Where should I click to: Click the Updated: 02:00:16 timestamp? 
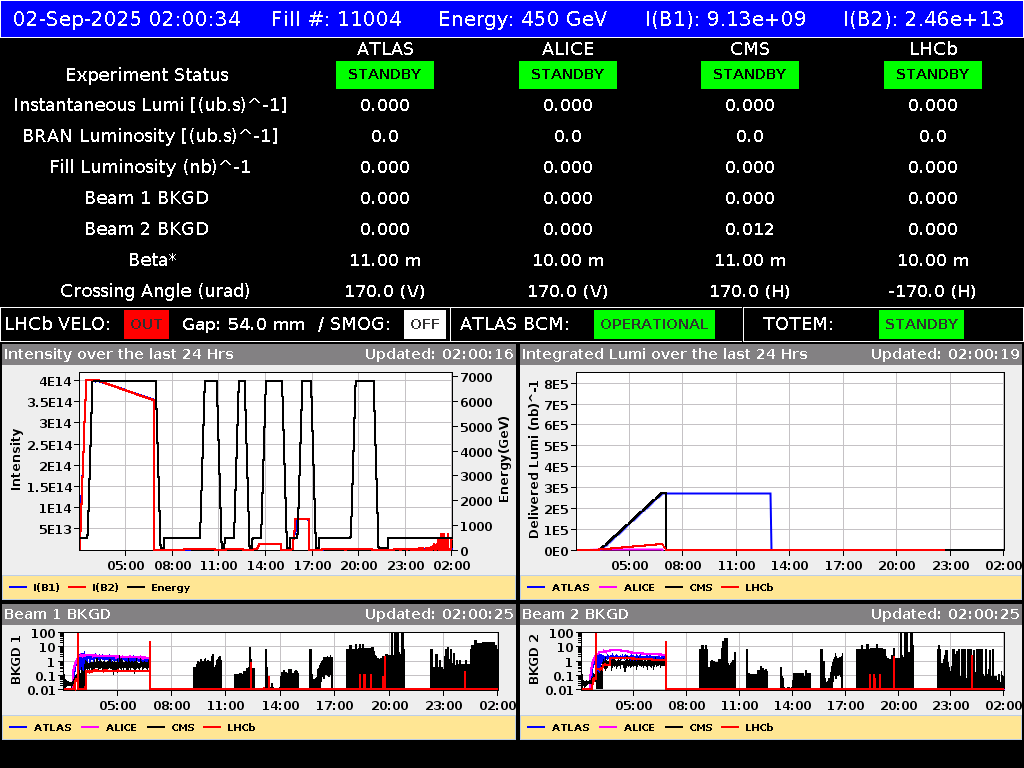(x=440, y=355)
